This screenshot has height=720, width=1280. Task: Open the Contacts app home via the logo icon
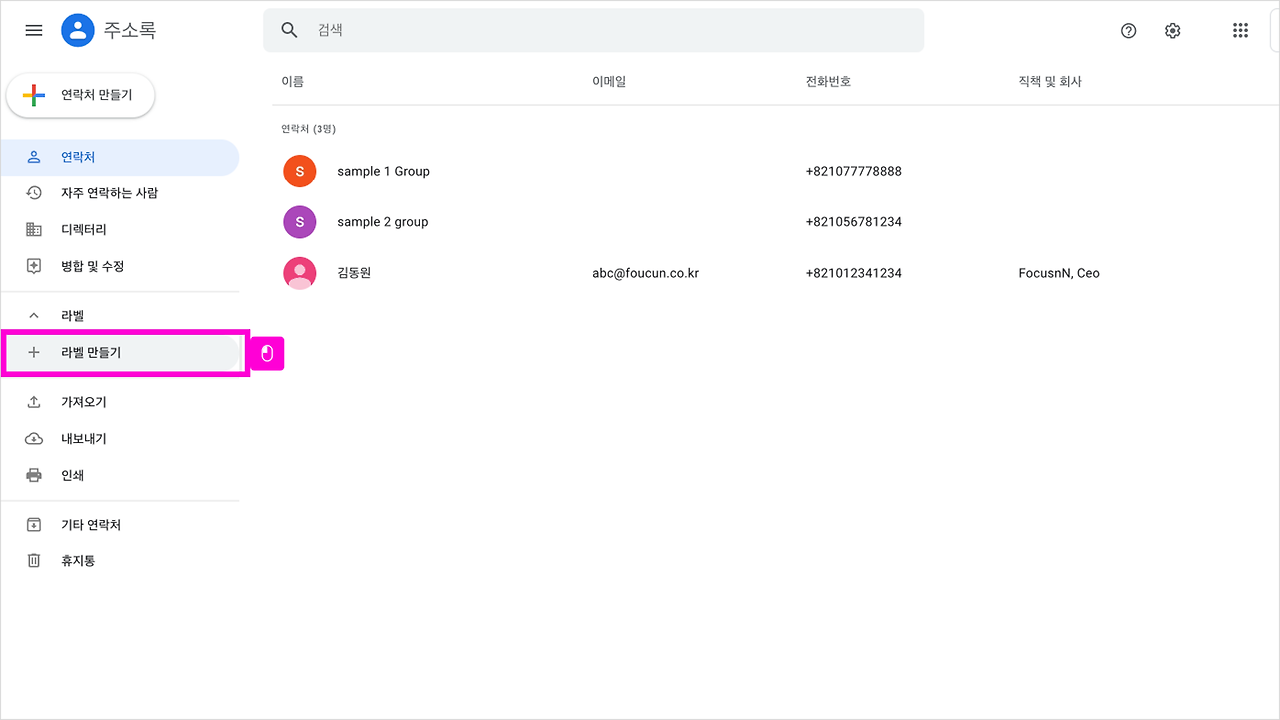78,30
